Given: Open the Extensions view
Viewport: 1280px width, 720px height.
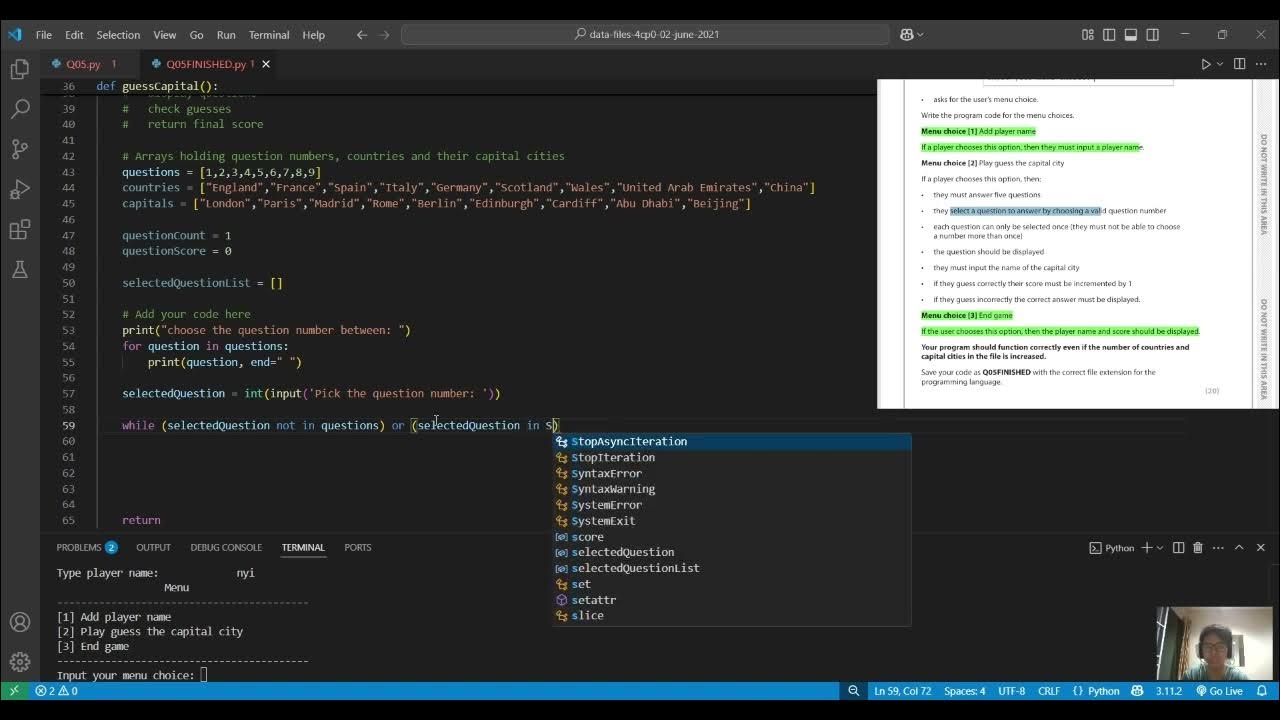Looking at the screenshot, I should pos(20,230).
